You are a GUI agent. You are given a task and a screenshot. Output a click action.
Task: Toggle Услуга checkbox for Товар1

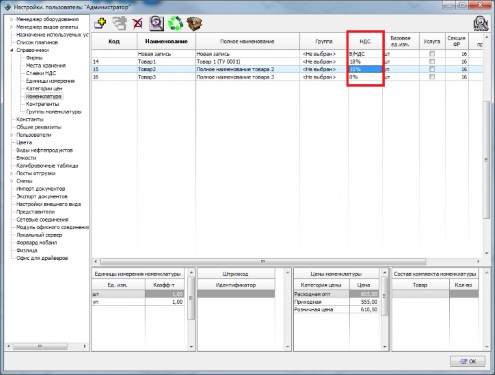pyautogui.click(x=432, y=61)
